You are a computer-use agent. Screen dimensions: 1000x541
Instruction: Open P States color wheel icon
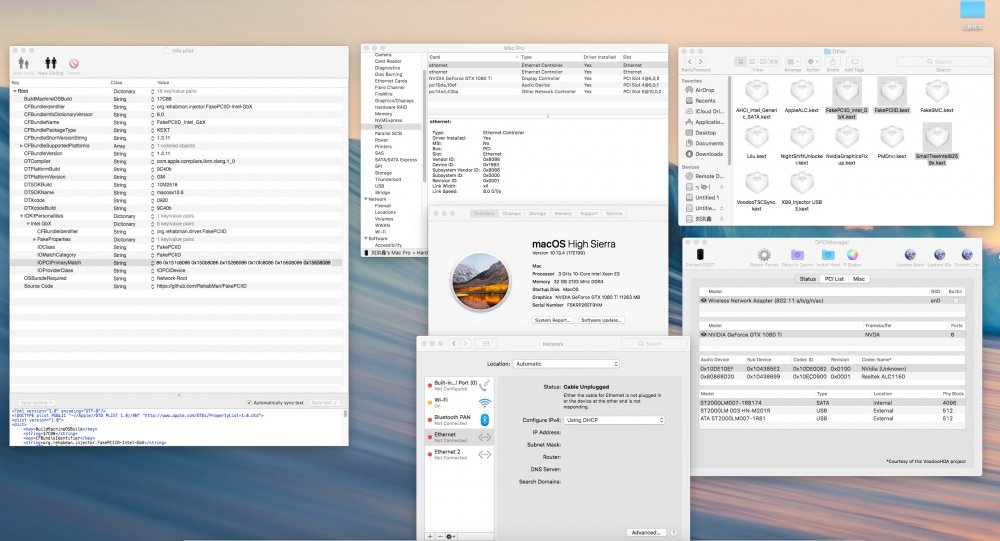point(852,255)
